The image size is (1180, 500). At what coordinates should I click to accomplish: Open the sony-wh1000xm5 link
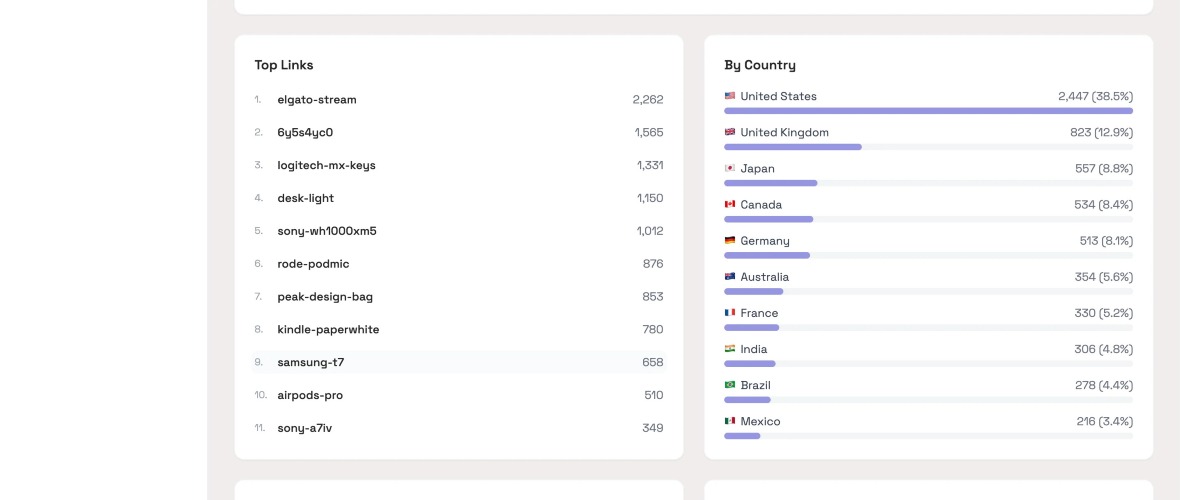click(327, 231)
